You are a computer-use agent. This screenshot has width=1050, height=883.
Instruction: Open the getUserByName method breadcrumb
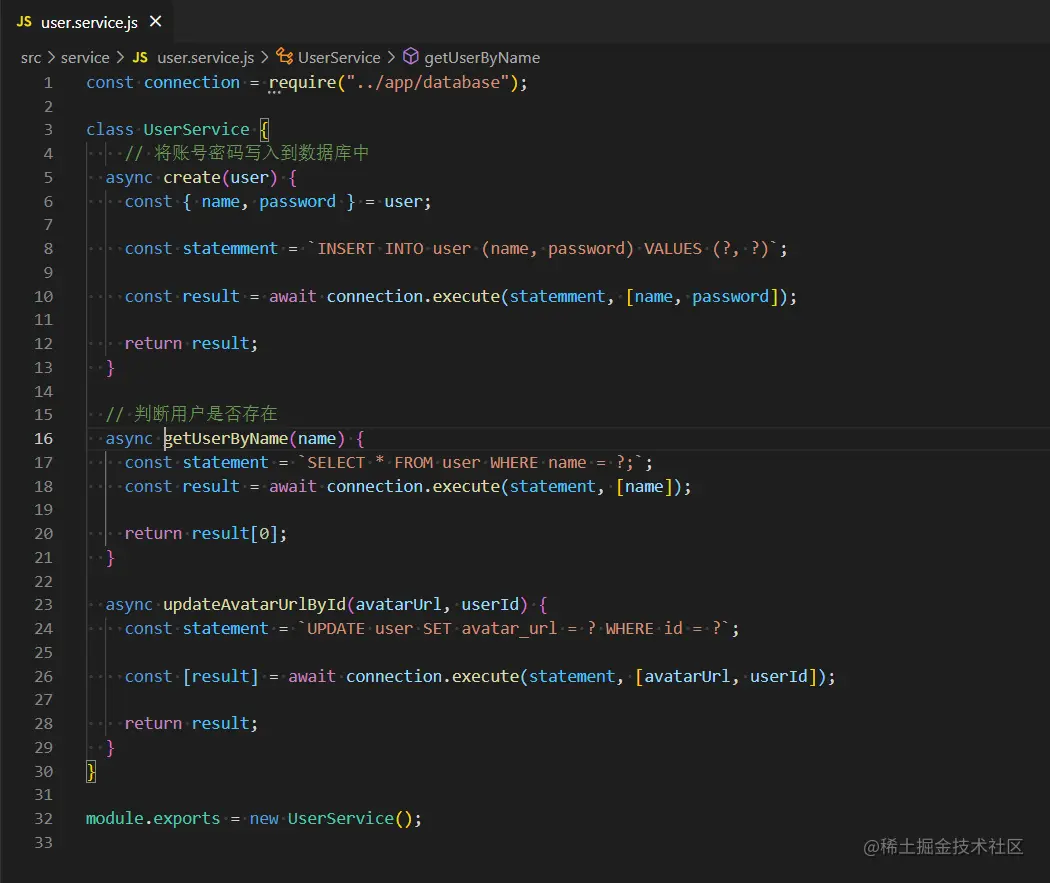tap(482, 58)
